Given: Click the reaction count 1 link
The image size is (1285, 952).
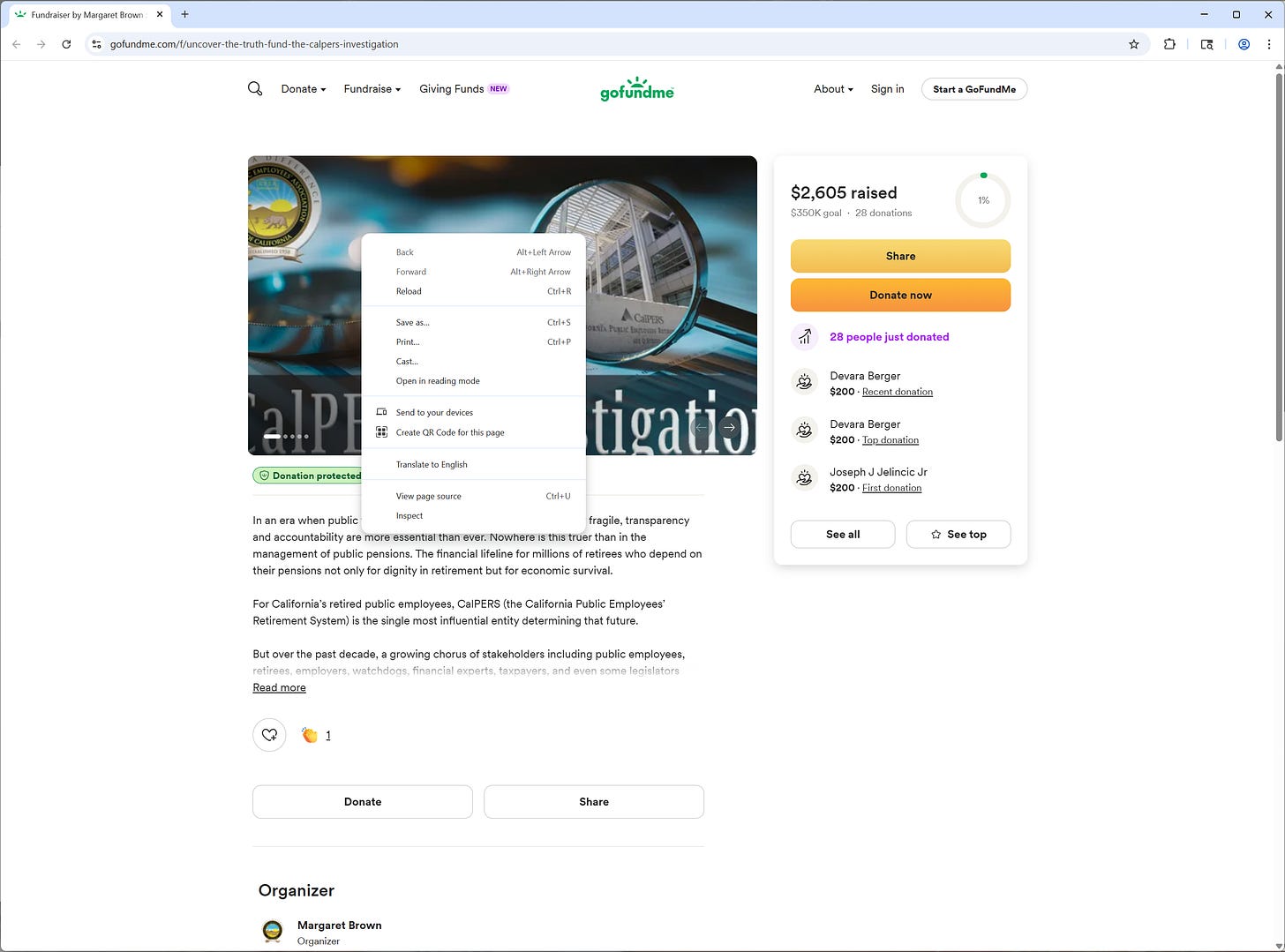Looking at the screenshot, I should click(328, 735).
